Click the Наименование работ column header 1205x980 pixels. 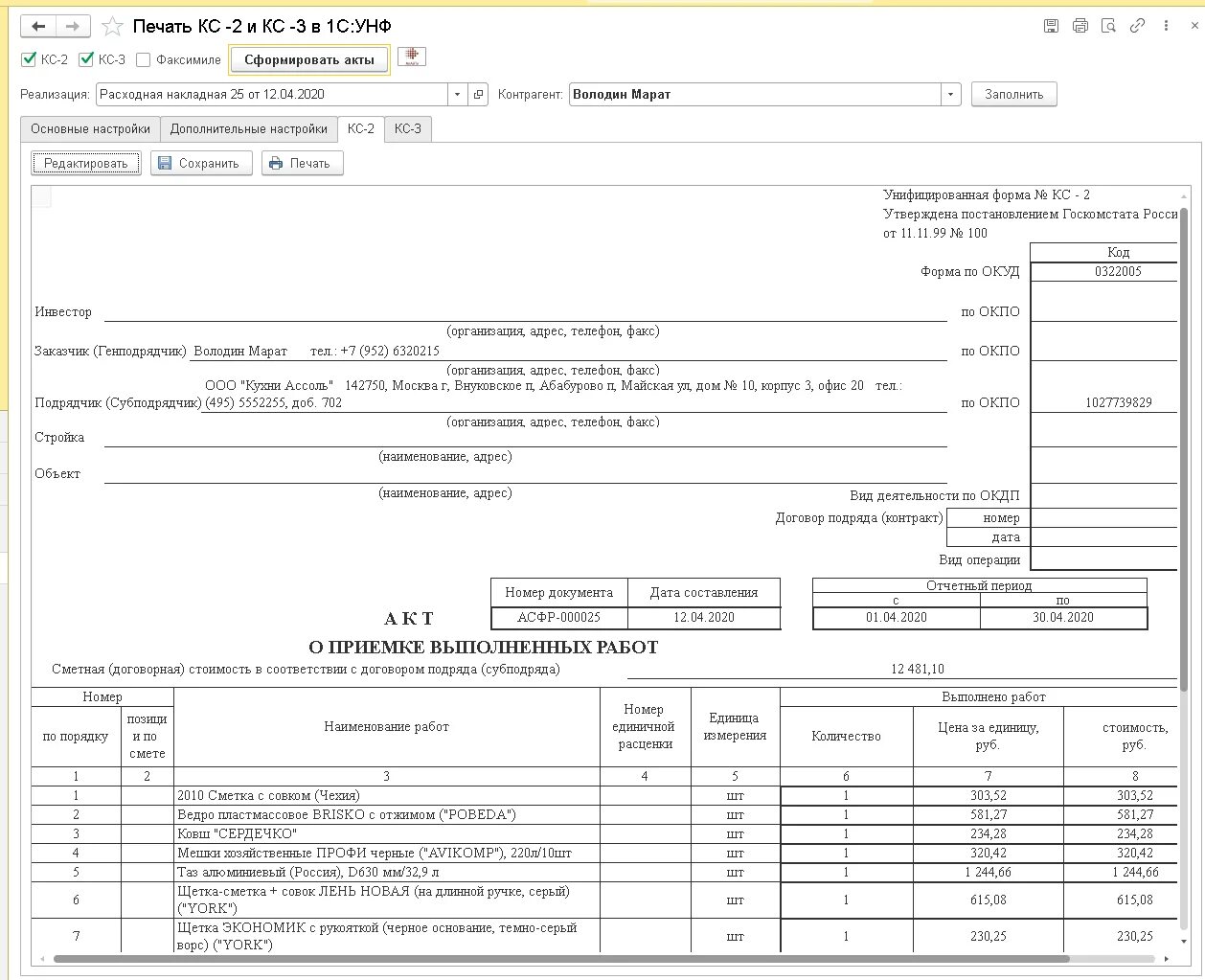pyautogui.click(x=386, y=726)
